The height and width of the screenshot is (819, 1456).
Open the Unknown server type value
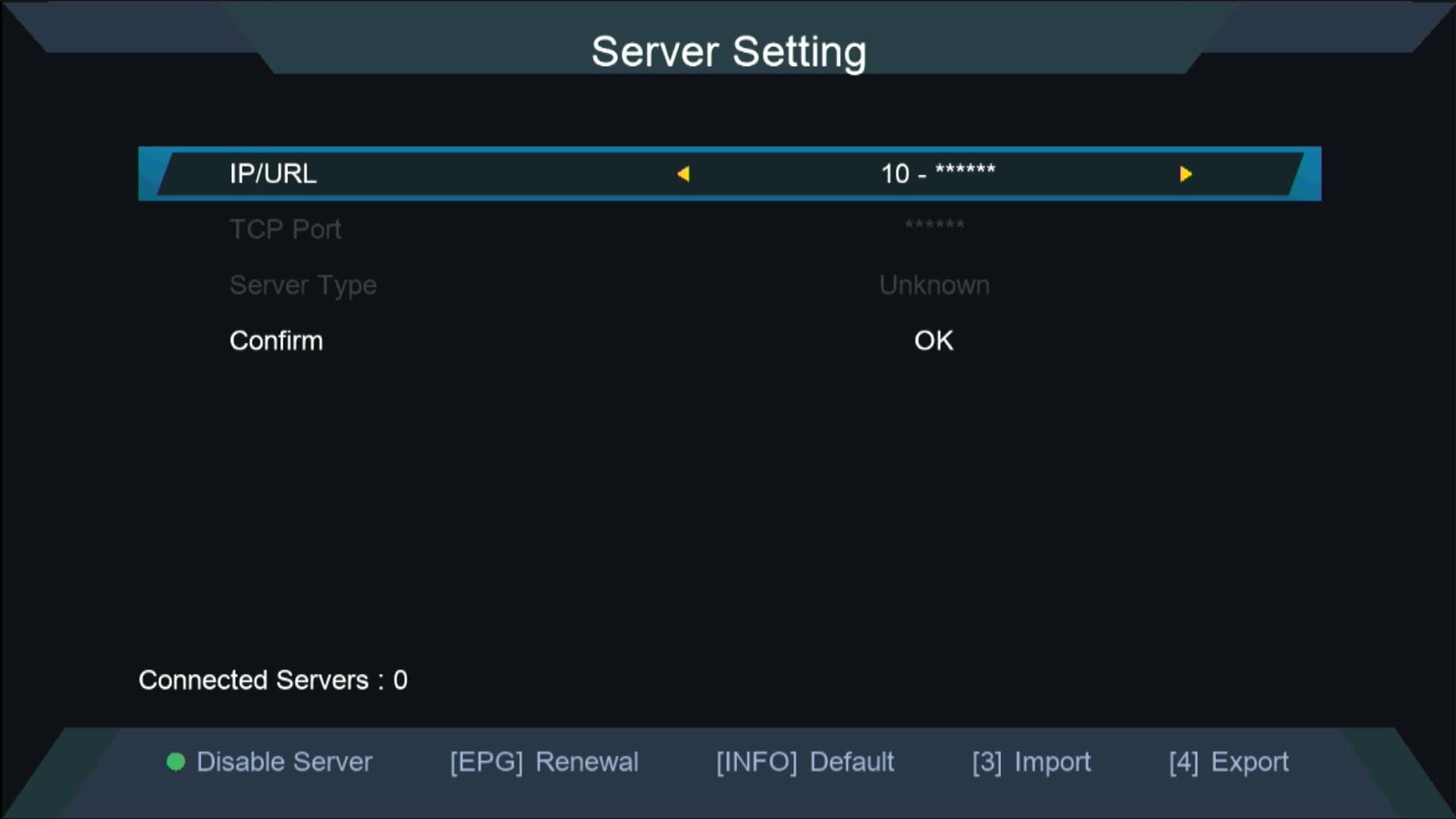[x=934, y=285]
